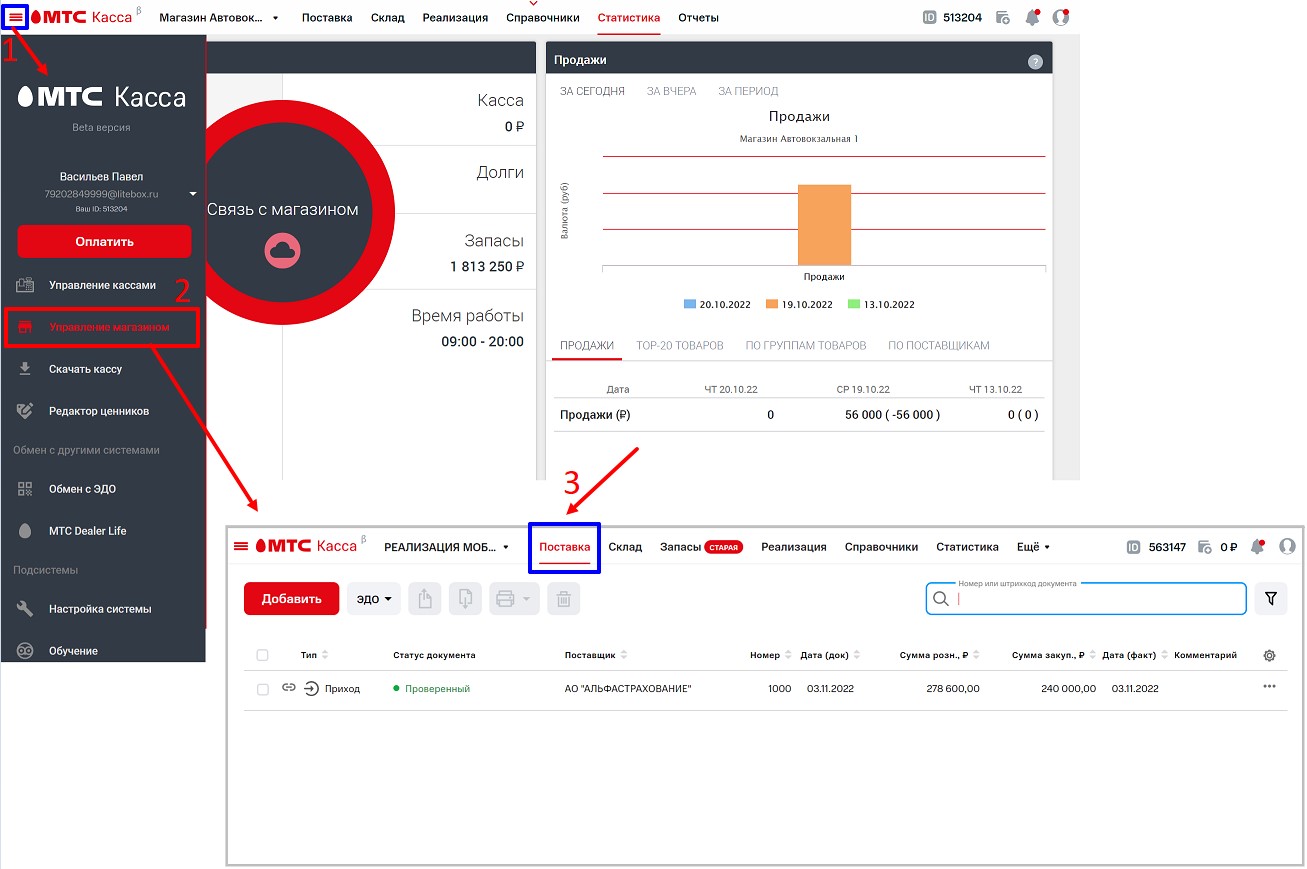Sort table by Номер column

(x=771, y=656)
